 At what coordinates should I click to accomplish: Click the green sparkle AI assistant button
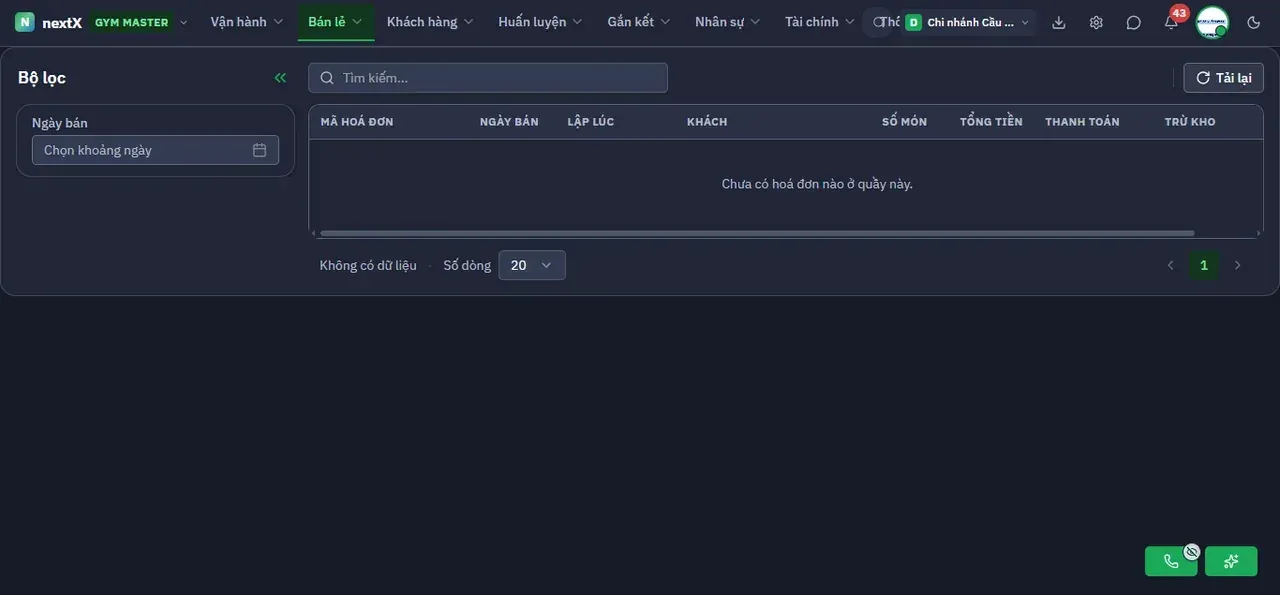click(1231, 561)
